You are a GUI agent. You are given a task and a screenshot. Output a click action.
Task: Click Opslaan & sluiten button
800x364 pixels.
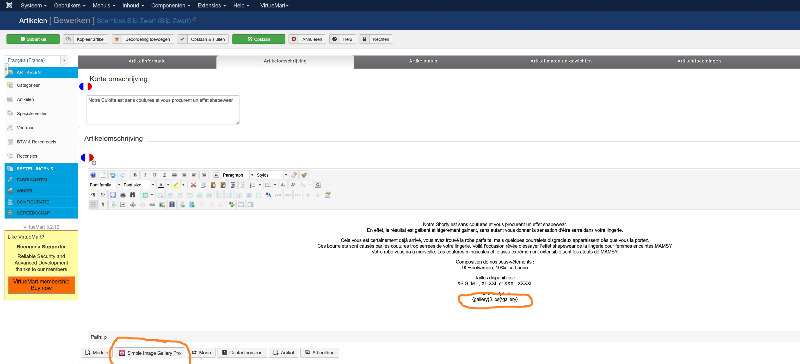203,39
